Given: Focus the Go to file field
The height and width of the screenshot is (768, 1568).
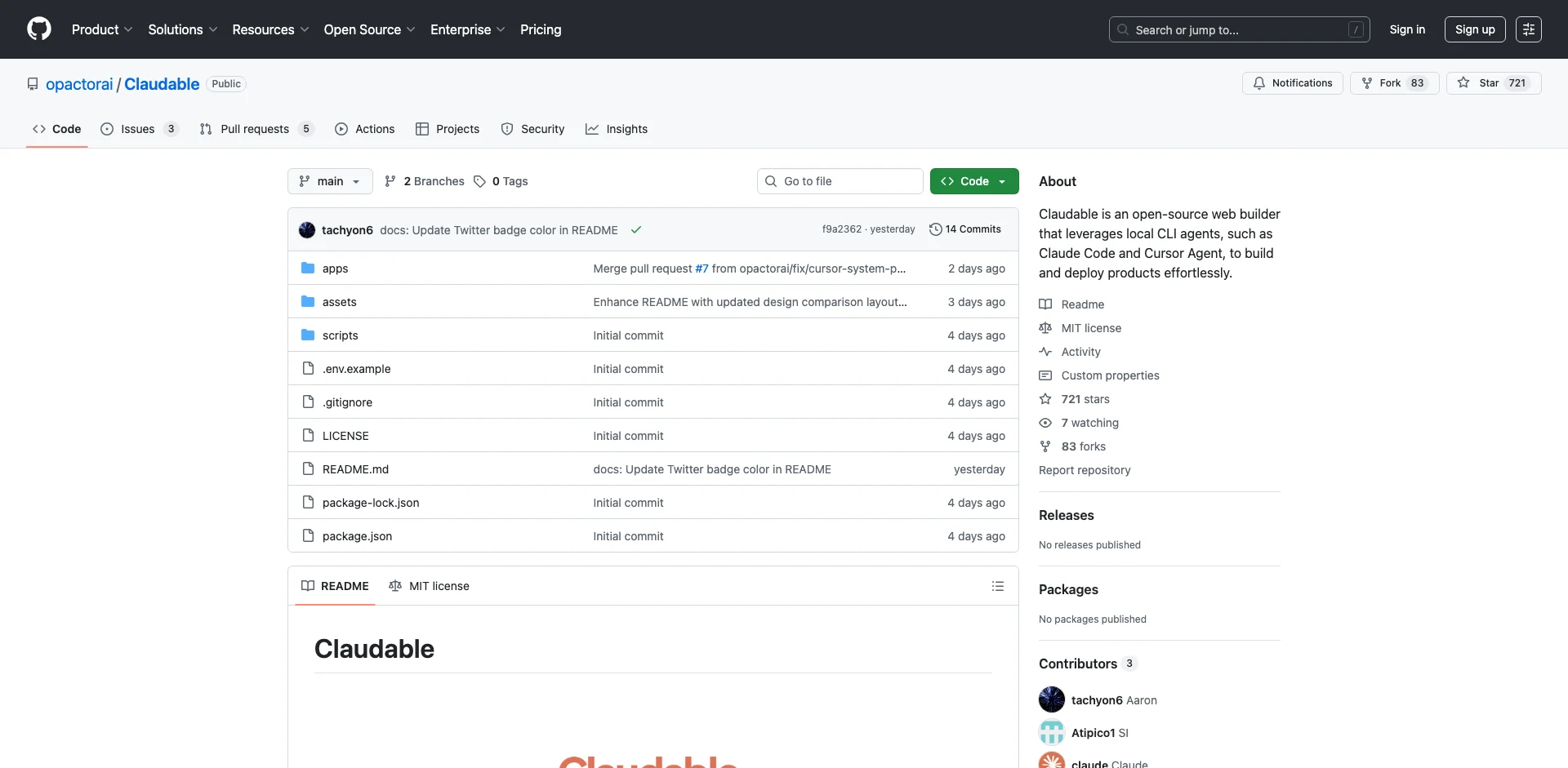Looking at the screenshot, I should [840, 181].
